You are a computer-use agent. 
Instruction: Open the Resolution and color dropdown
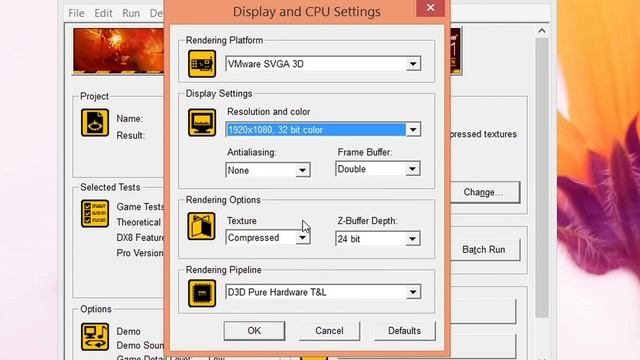tap(413, 130)
